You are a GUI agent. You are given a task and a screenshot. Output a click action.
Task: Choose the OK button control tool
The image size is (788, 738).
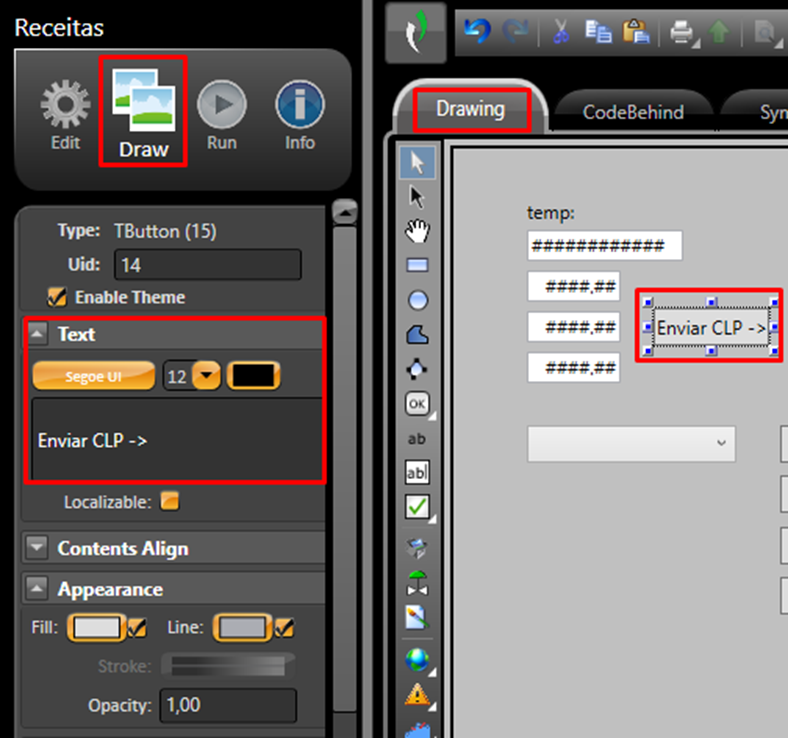417,404
